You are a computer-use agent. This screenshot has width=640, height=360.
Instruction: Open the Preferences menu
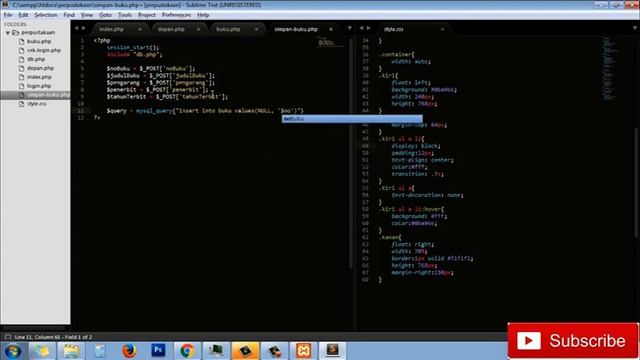[176, 15]
